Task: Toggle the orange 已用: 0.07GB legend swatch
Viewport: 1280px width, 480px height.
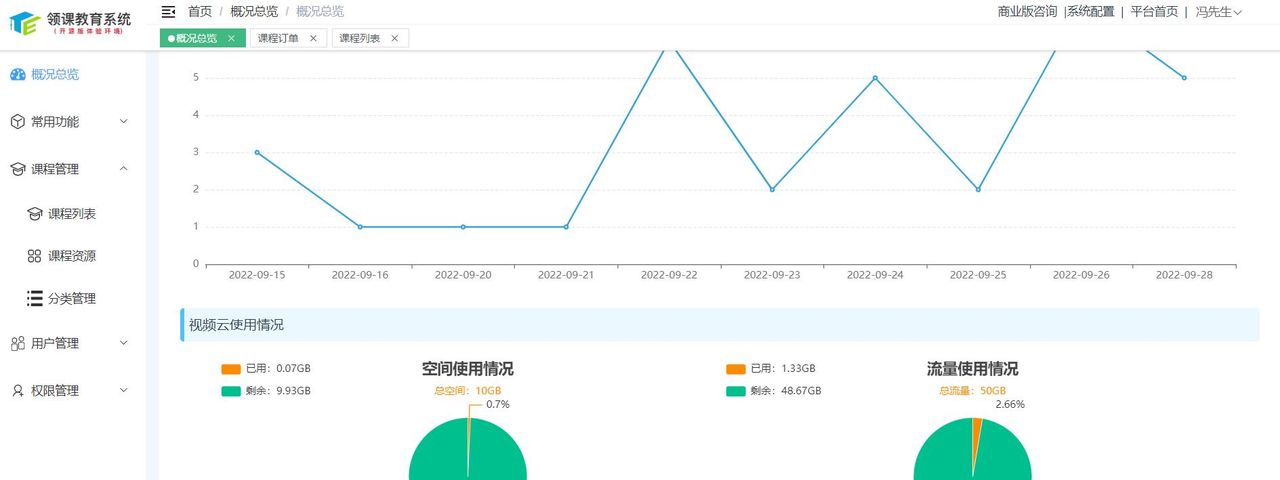Action: [x=231, y=369]
